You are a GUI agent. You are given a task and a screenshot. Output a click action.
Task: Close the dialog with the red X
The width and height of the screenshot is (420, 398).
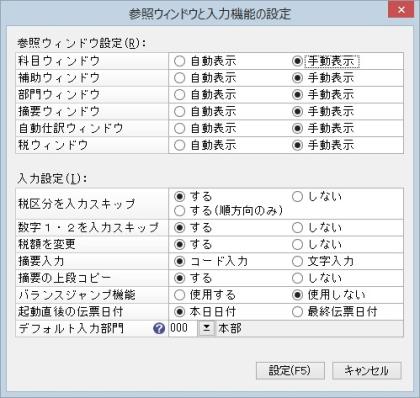coord(401,10)
